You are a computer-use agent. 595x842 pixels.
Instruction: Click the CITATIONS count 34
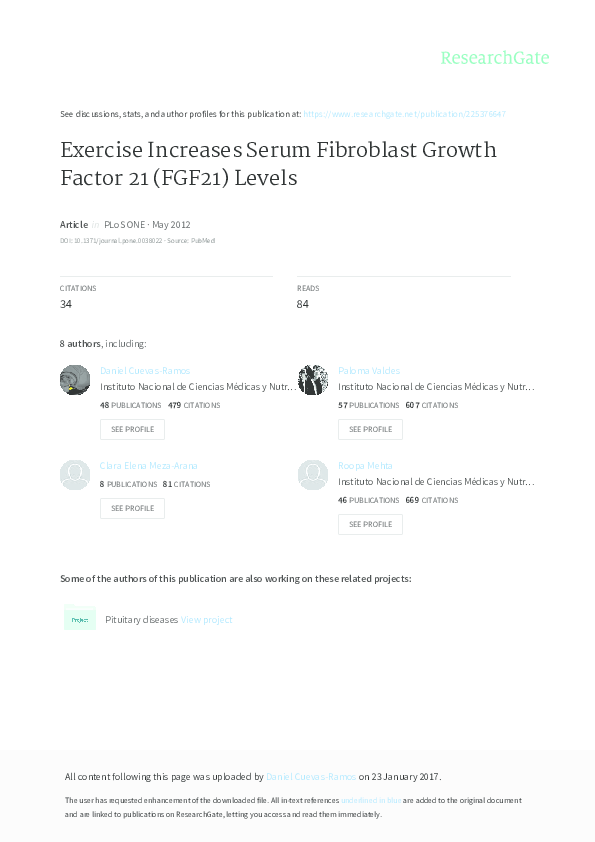(67, 303)
